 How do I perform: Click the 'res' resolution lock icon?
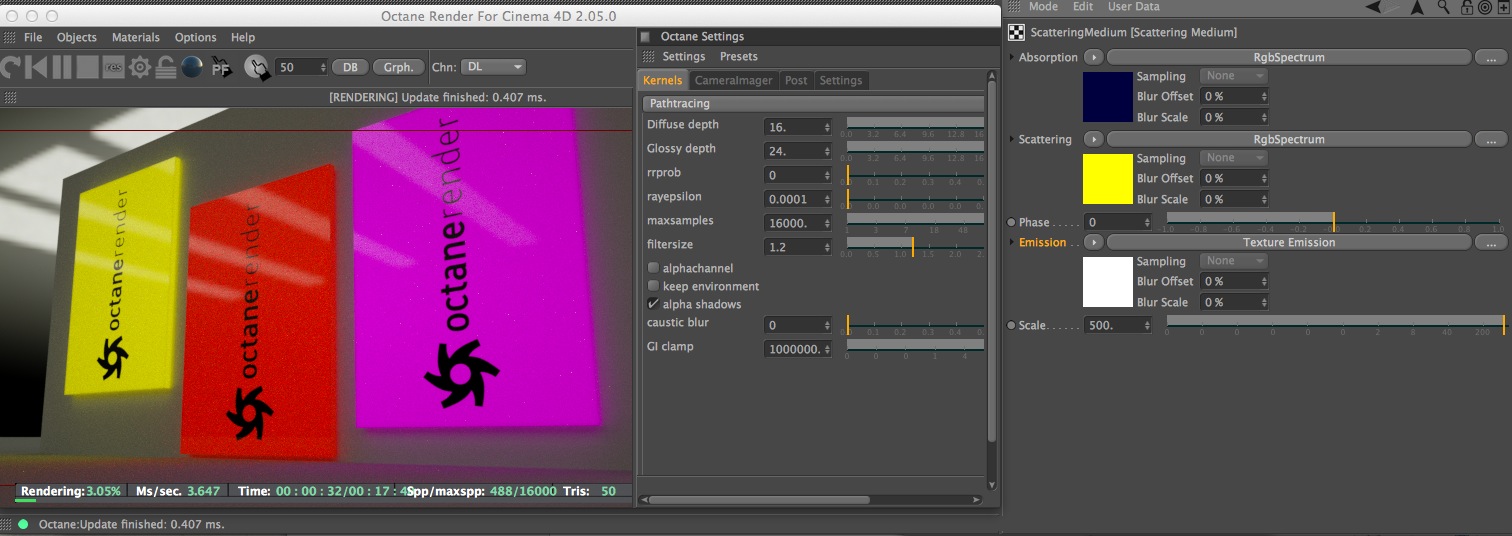(x=114, y=67)
